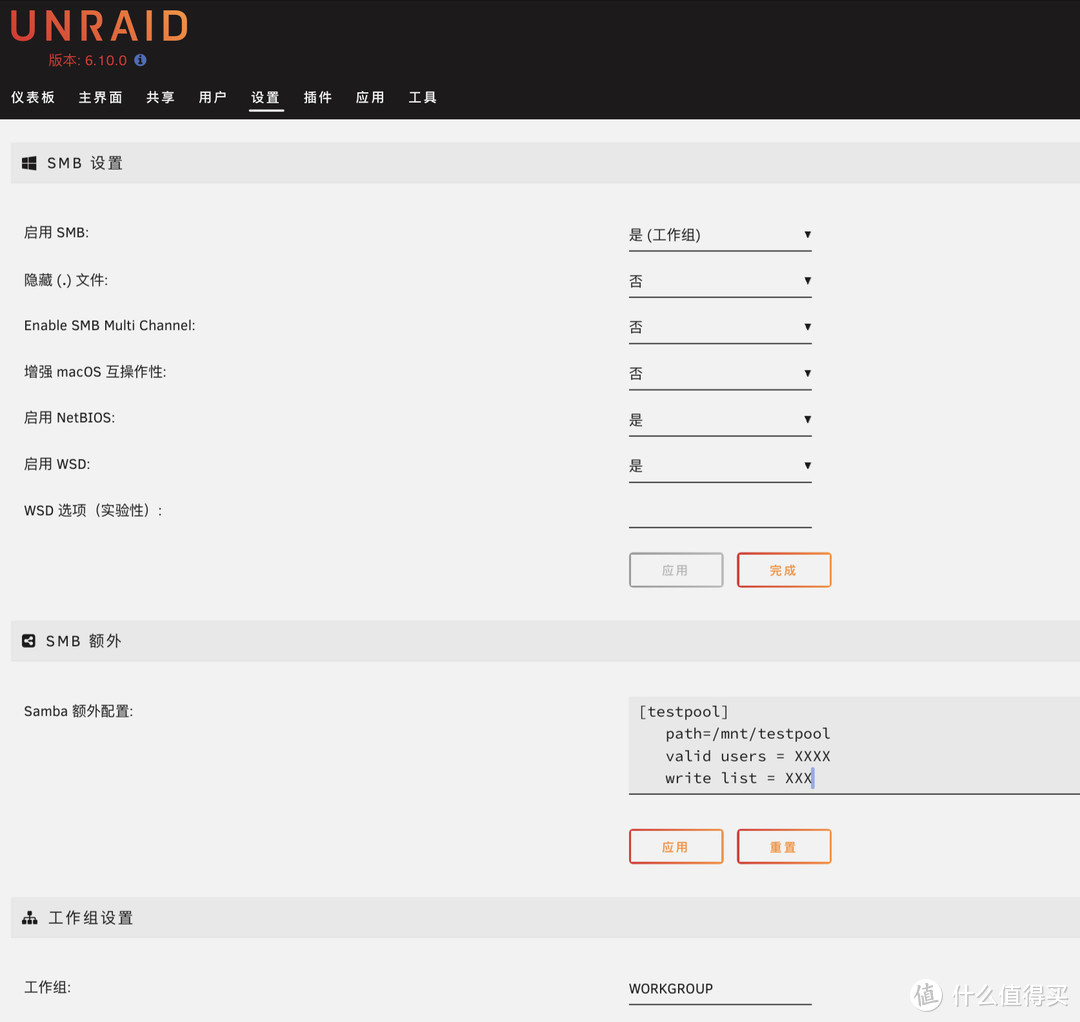Click the 完成 button
1080x1022 pixels.
click(784, 569)
